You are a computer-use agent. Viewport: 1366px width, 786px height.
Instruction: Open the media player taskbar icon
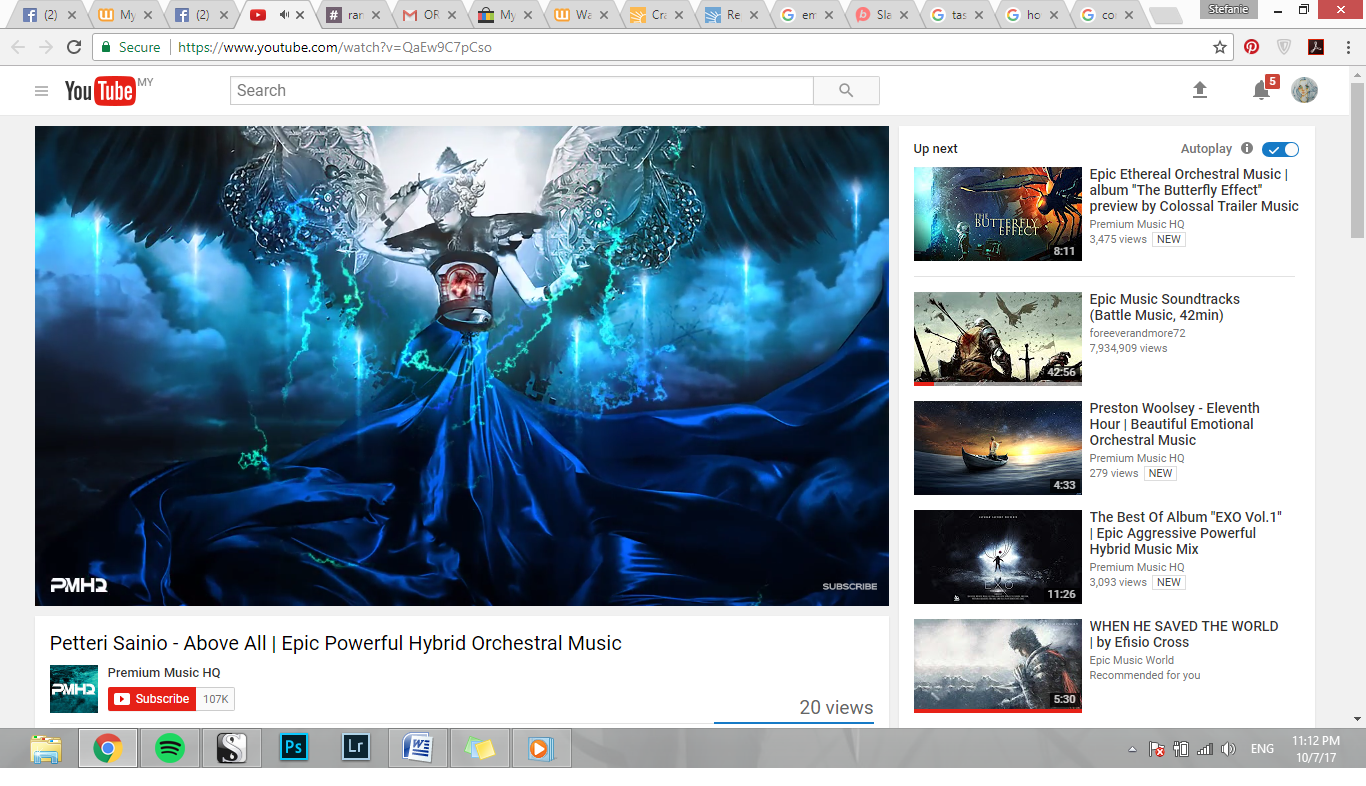point(541,748)
